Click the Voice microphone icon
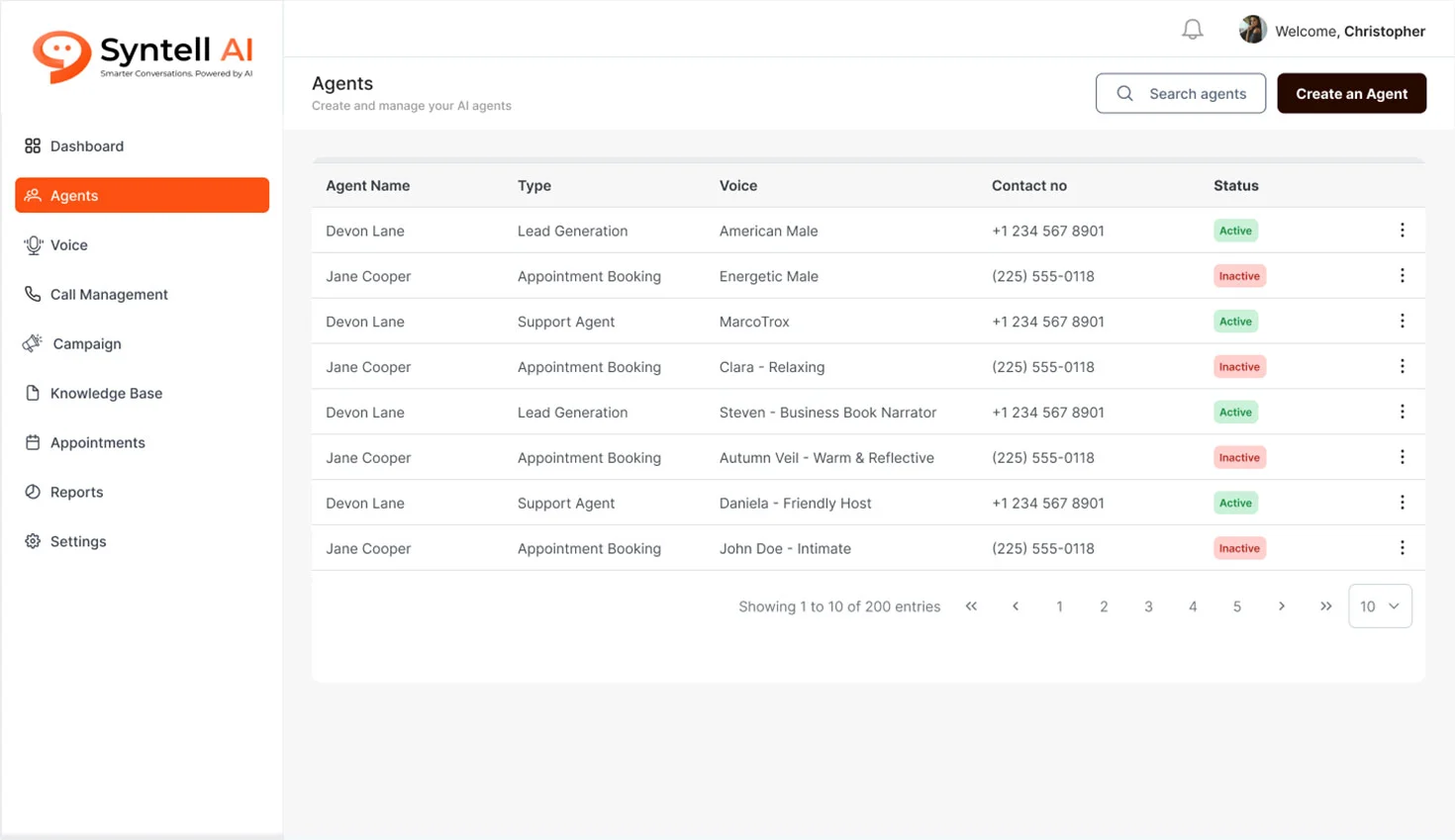 tap(34, 245)
